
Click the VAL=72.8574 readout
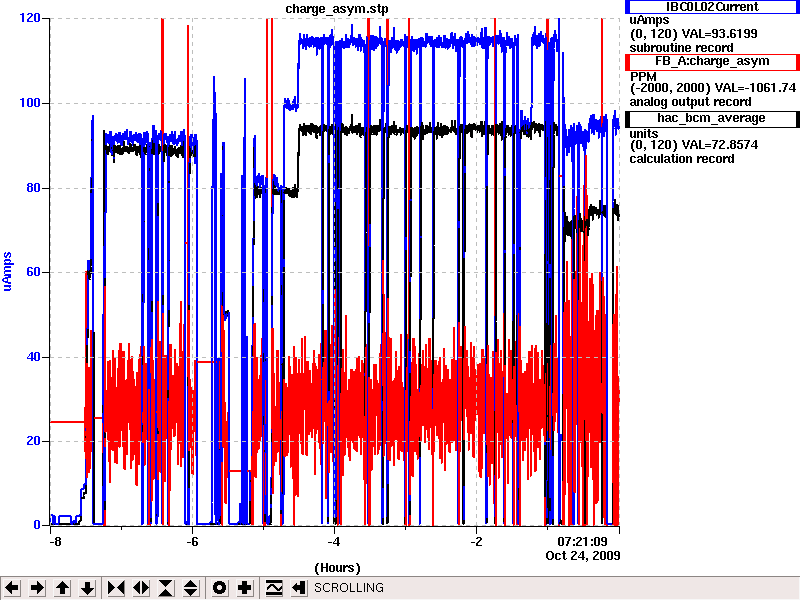720,145
